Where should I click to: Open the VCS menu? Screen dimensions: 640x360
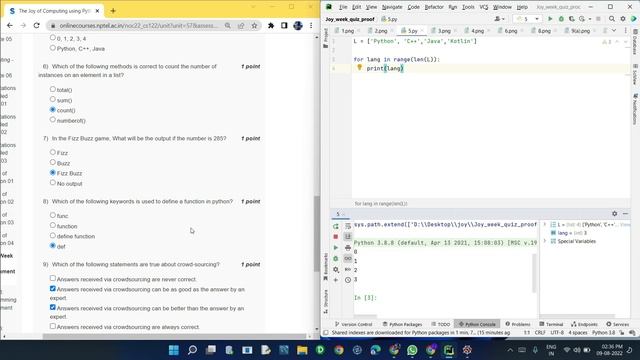click(484, 7)
